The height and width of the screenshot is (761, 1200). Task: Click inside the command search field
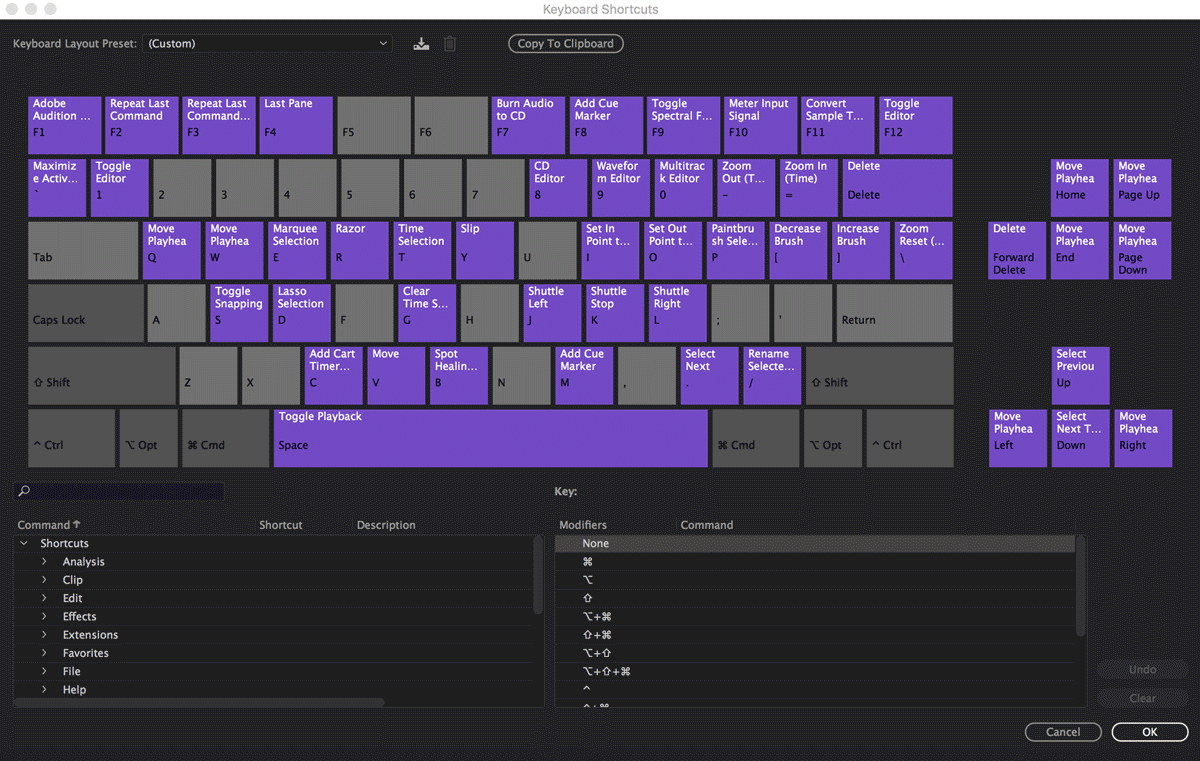click(x=120, y=491)
